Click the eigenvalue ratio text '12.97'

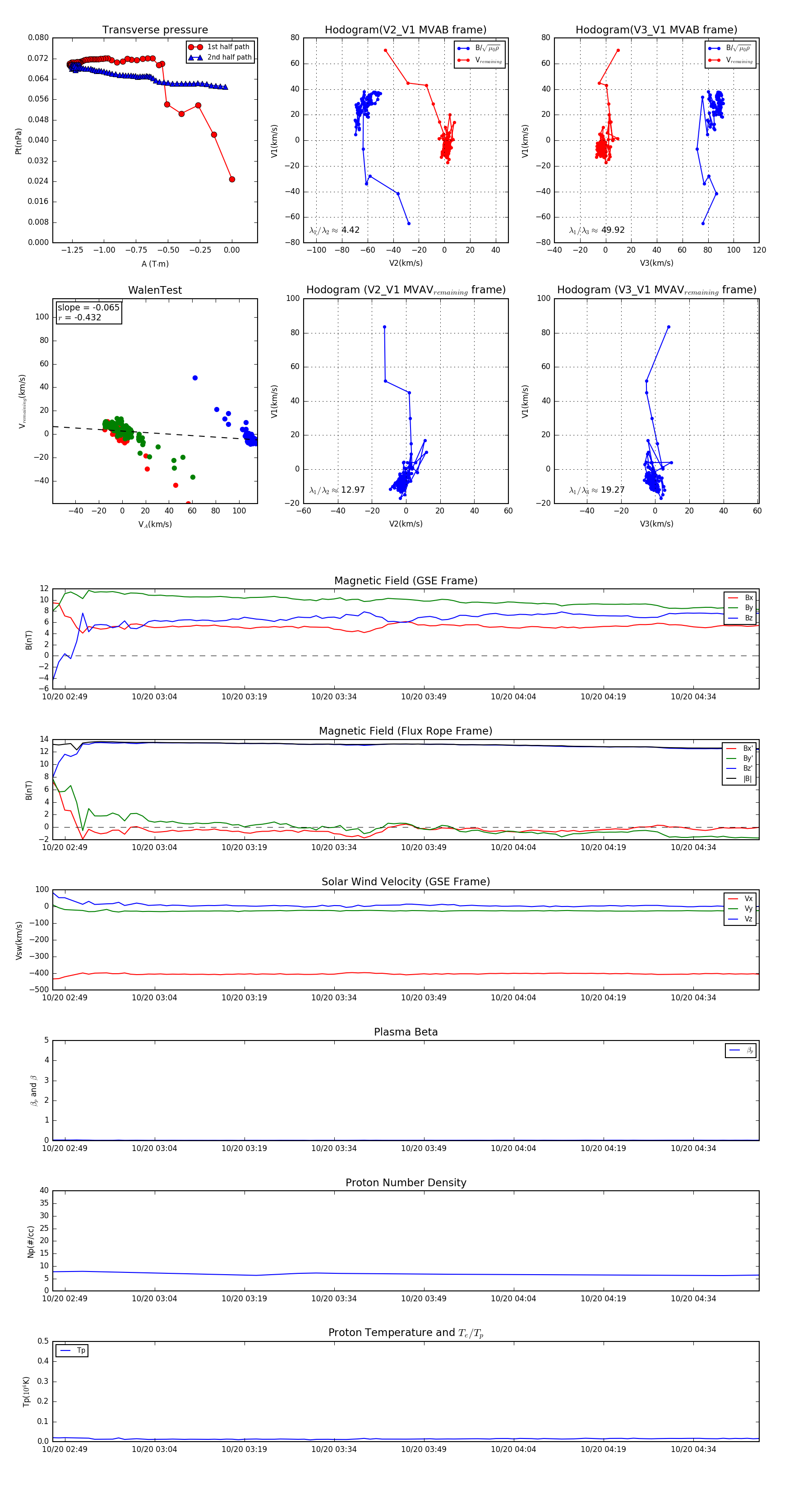[352, 490]
